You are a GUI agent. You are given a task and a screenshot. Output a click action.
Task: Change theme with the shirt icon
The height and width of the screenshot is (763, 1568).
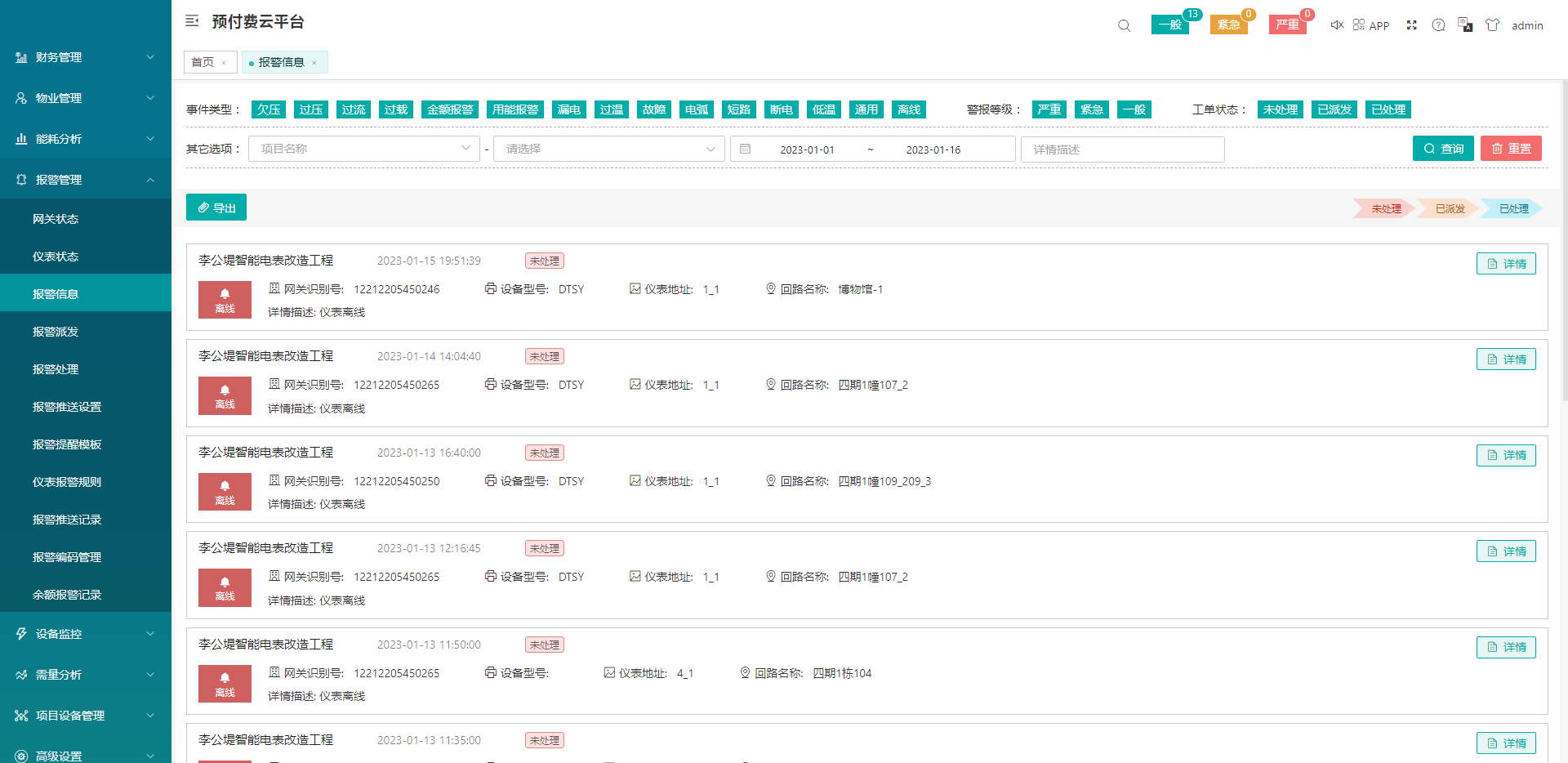coord(1492,25)
